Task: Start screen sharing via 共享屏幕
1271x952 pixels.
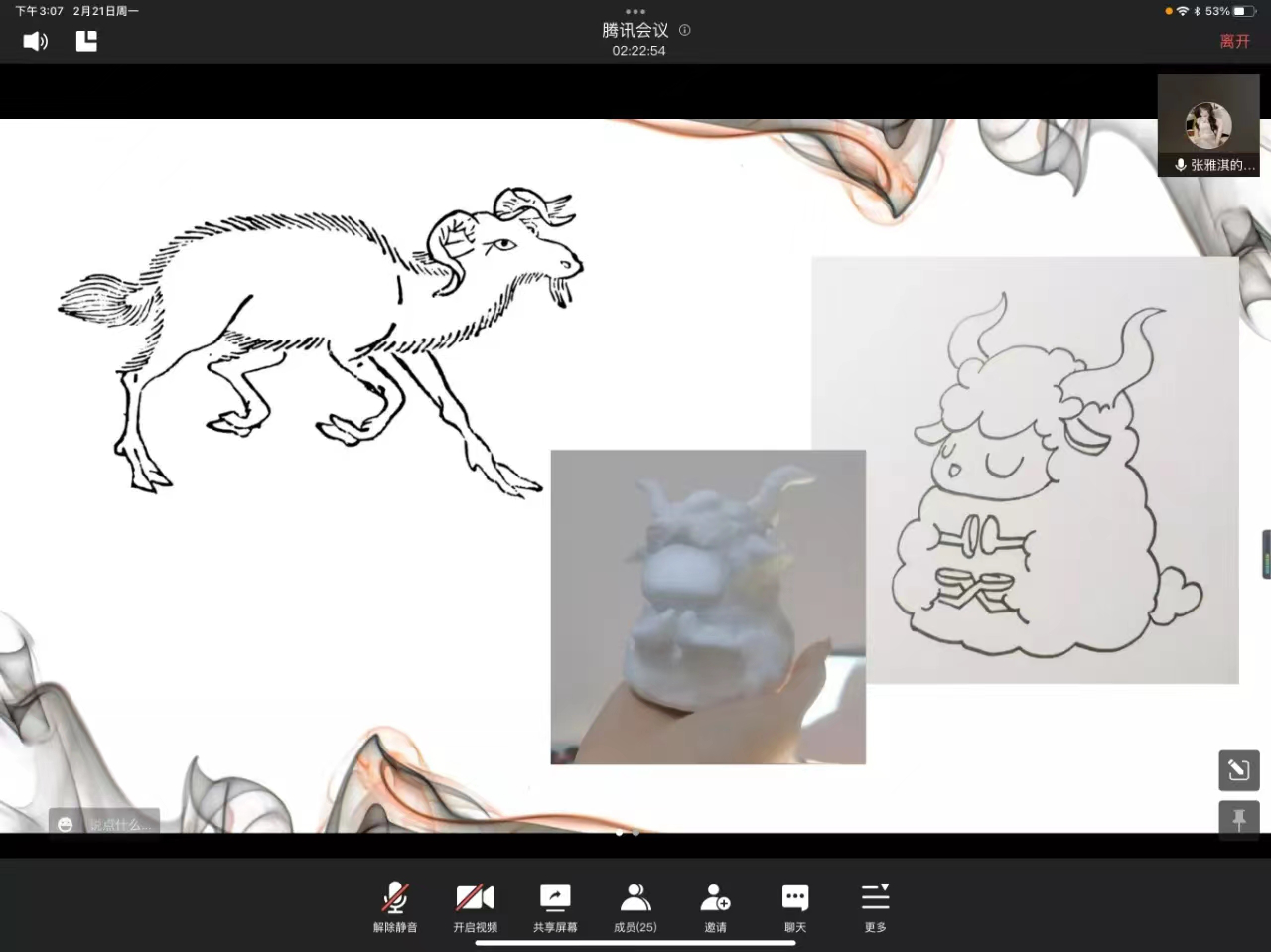Action: coord(555,906)
